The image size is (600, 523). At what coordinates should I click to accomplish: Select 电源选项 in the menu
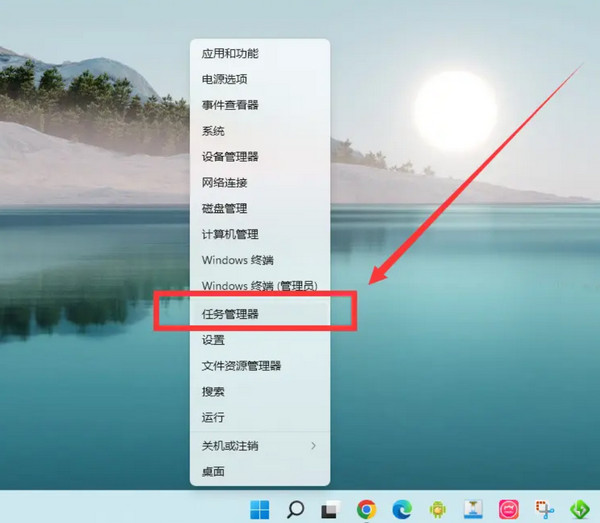(x=260, y=79)
